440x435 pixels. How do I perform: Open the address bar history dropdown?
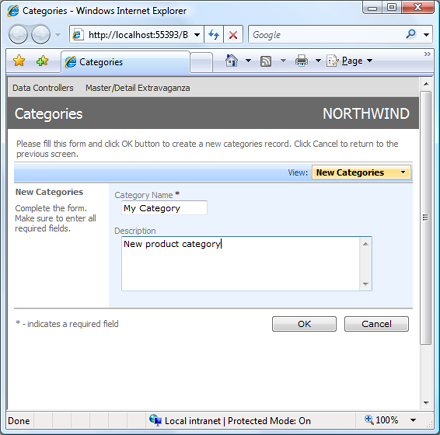[x=197, y=35]
